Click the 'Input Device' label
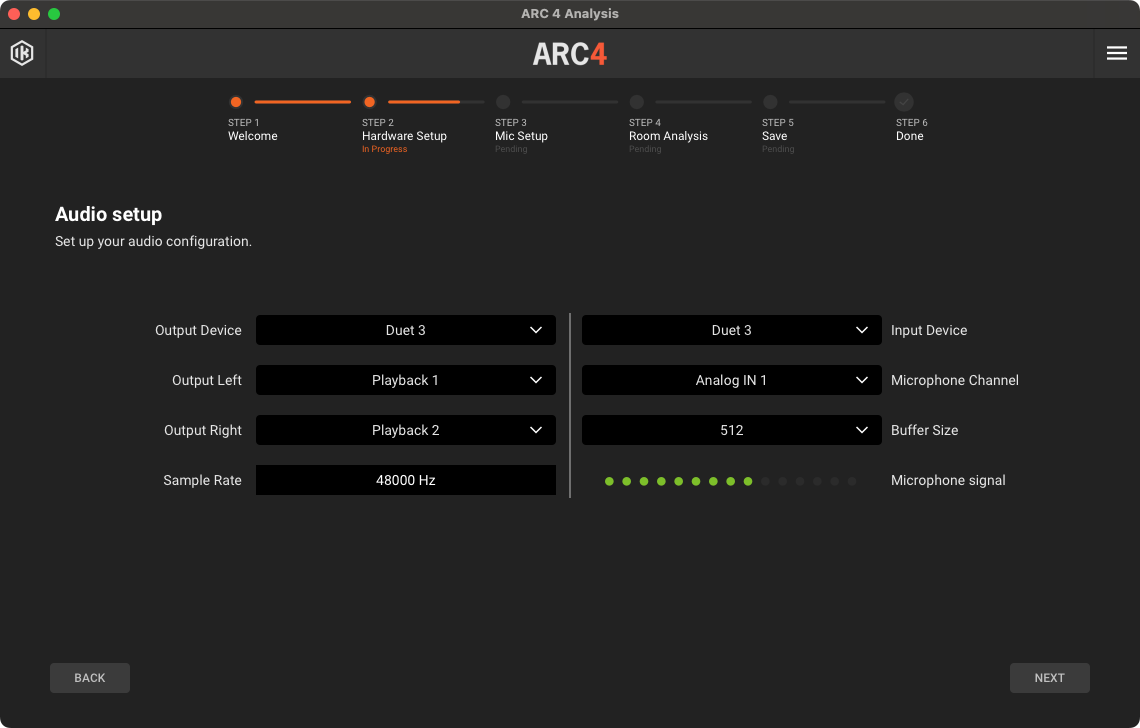 929,330
